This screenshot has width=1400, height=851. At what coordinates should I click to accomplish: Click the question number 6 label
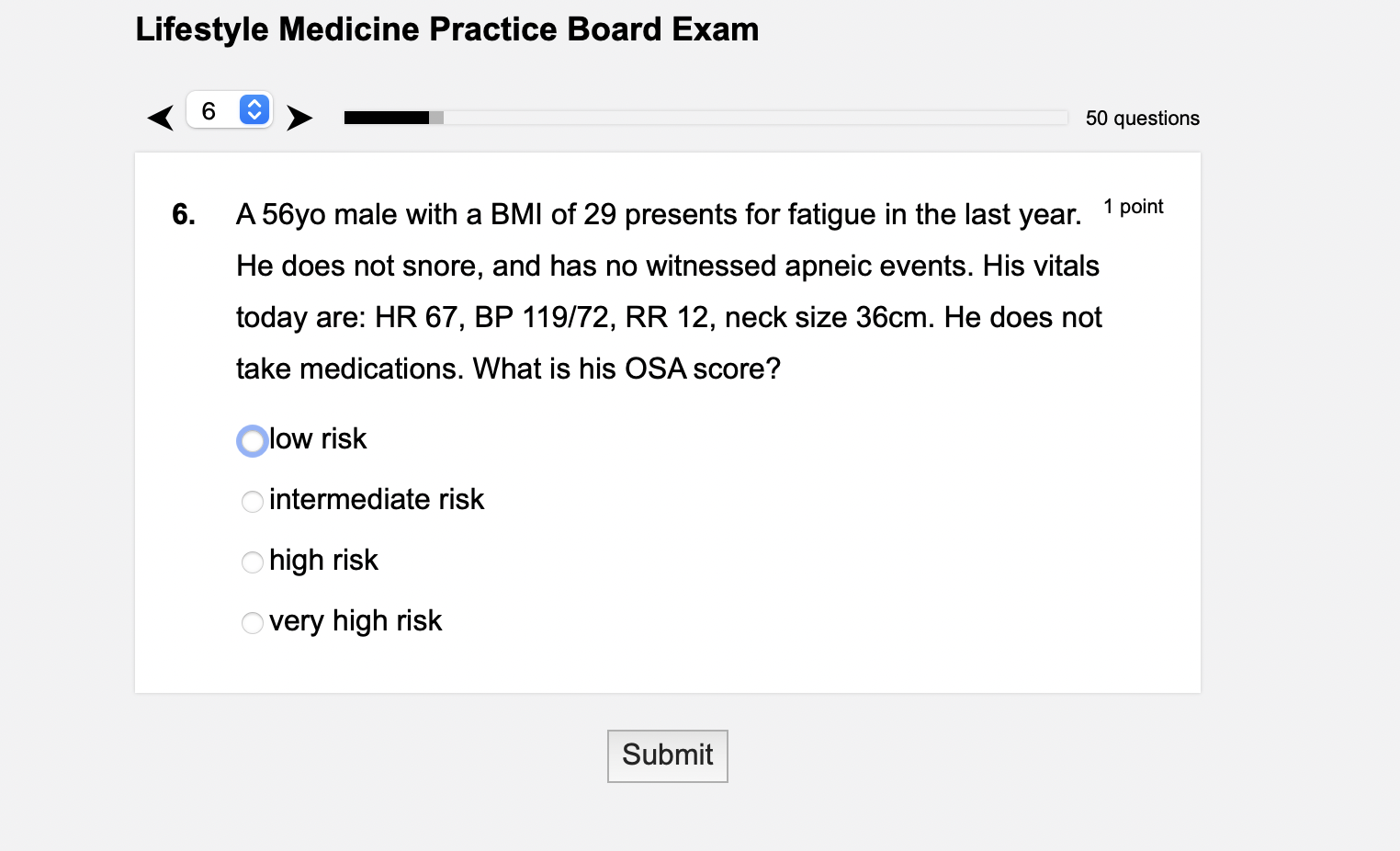pos(184,214)
